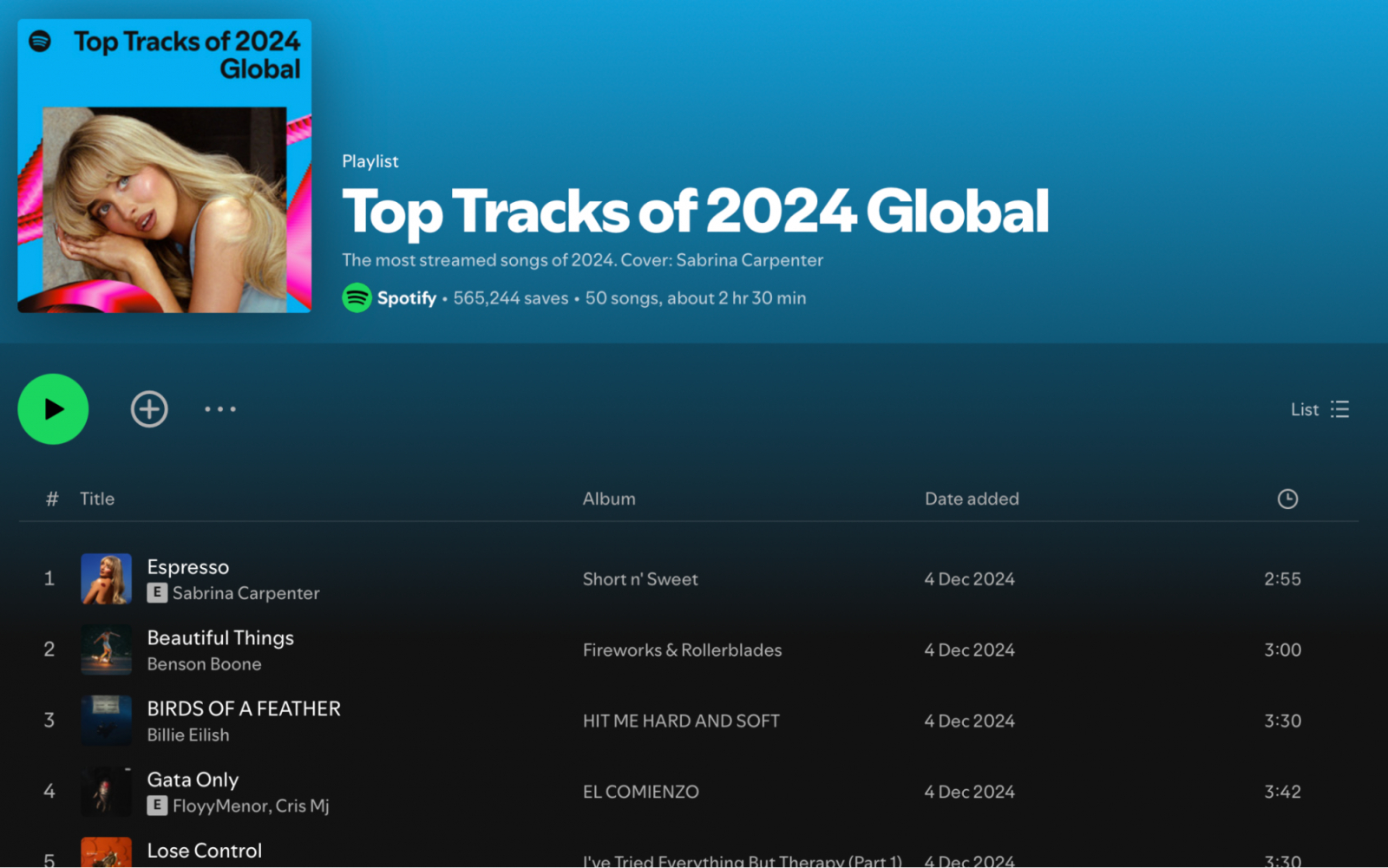
Task: Sort tracks by the duration clock icon
Action: 1287,499
